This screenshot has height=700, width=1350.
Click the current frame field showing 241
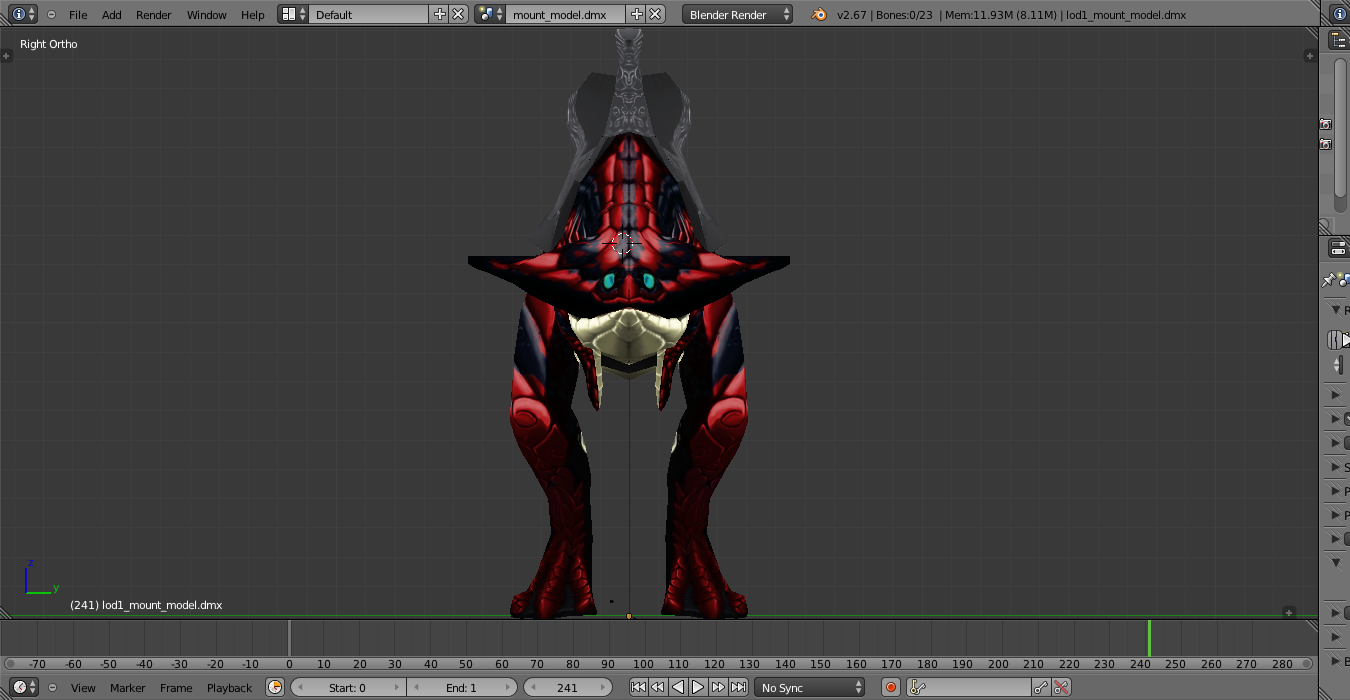[x=567, y=687]
